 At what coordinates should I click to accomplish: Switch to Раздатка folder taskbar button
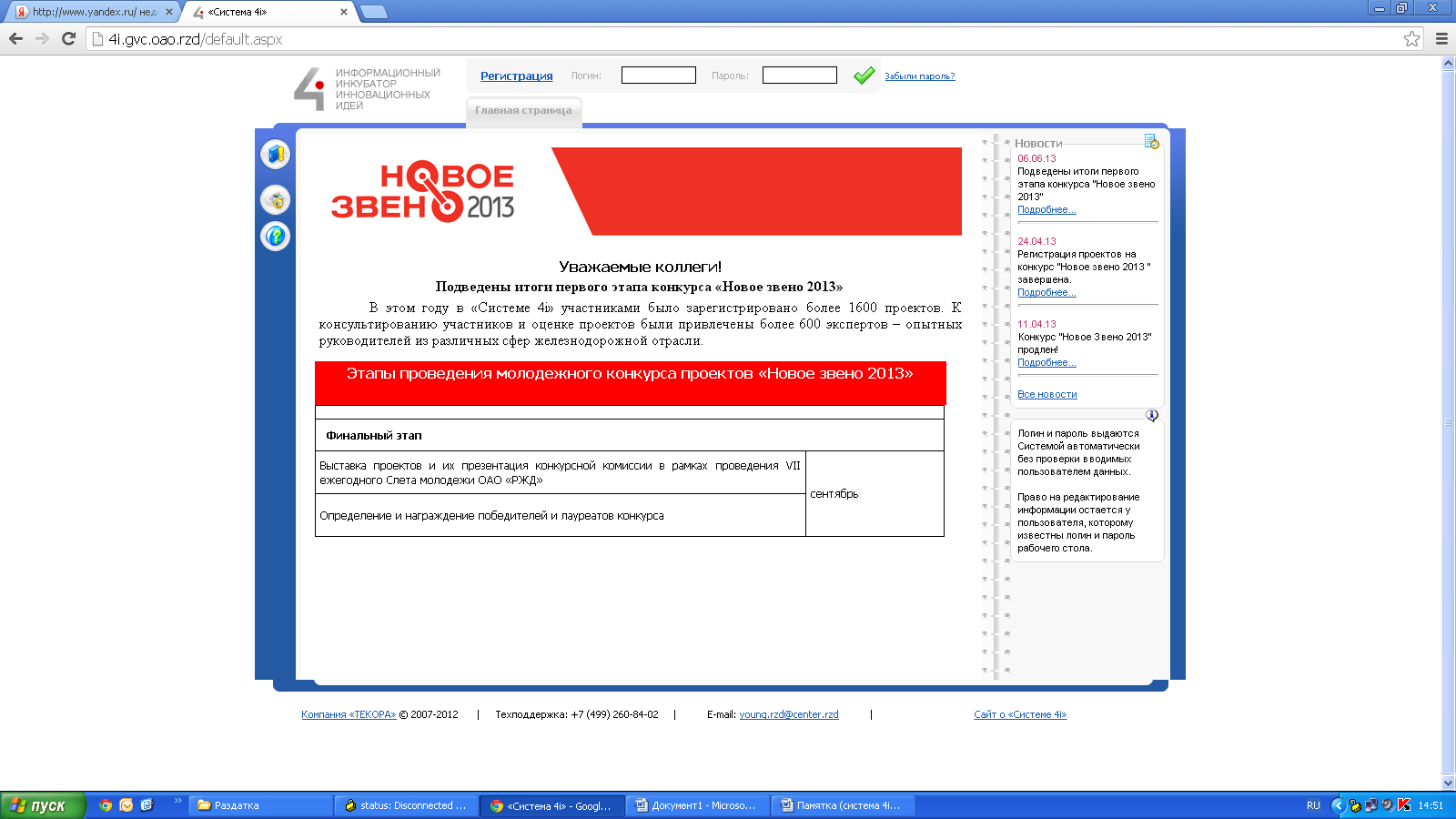[261, 805]
